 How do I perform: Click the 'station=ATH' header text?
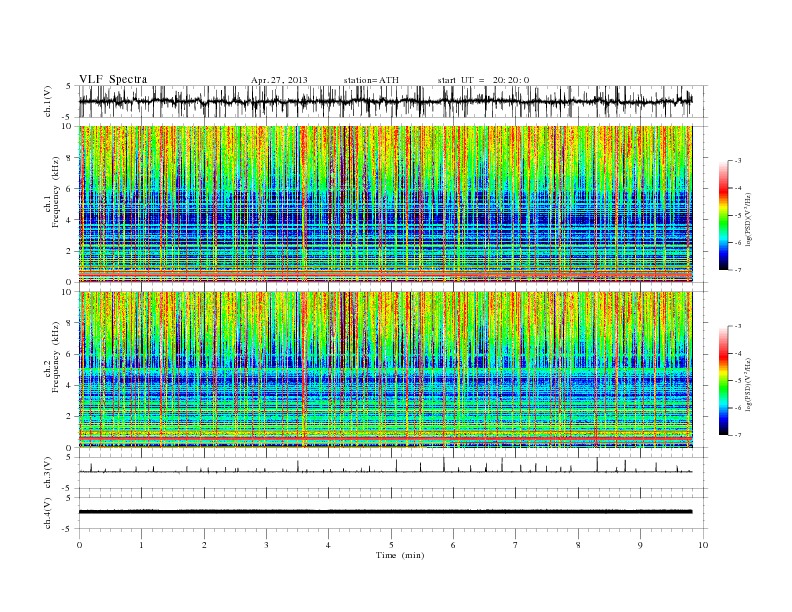[371, 80]
